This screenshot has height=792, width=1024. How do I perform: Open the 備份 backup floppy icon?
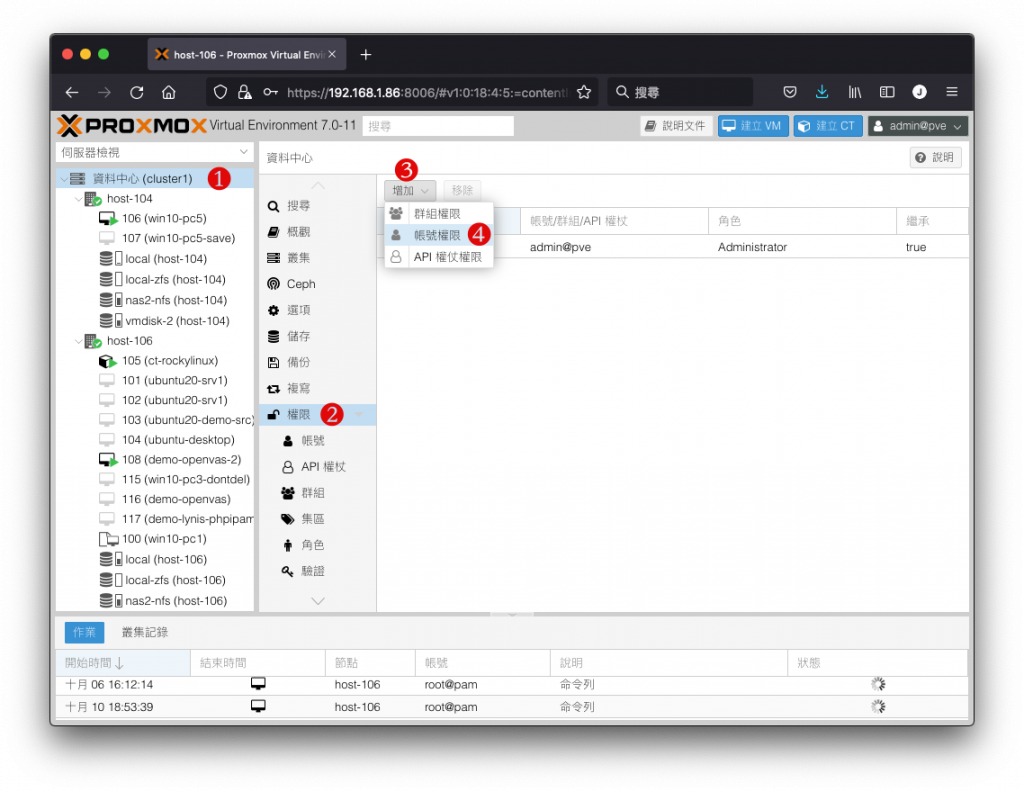(x=273, y=362)
